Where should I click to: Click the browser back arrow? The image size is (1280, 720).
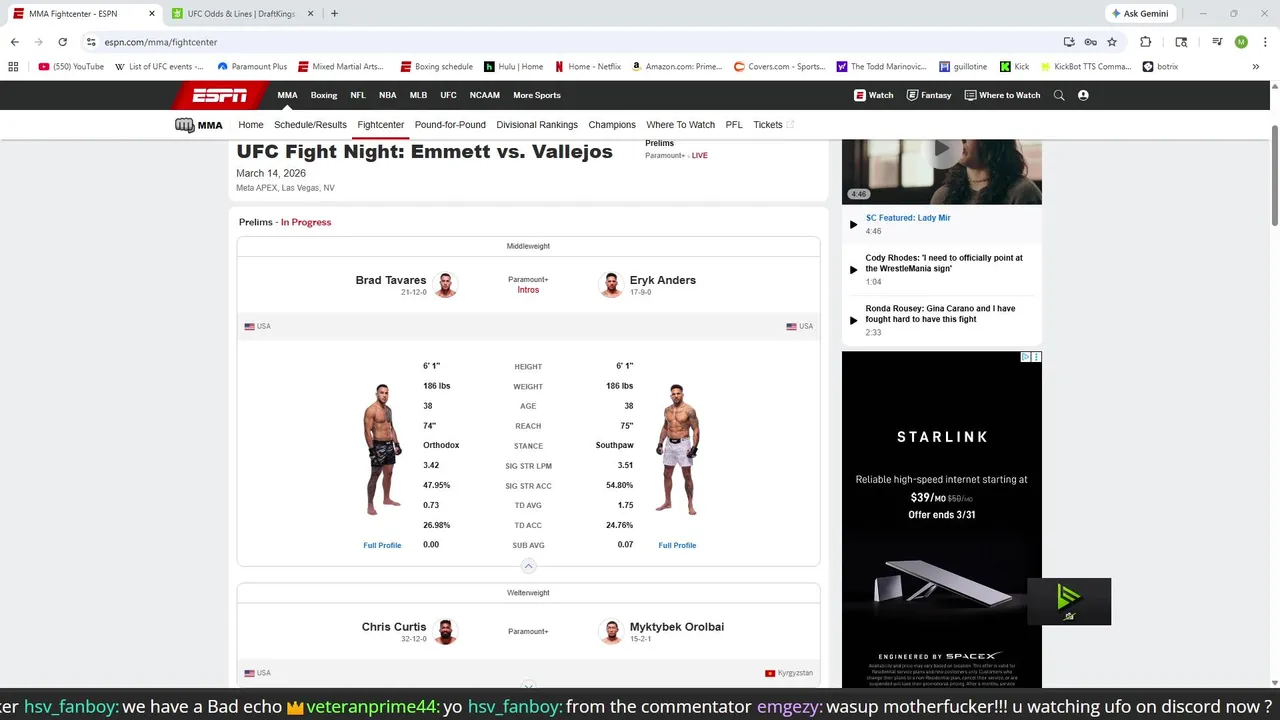14,42
